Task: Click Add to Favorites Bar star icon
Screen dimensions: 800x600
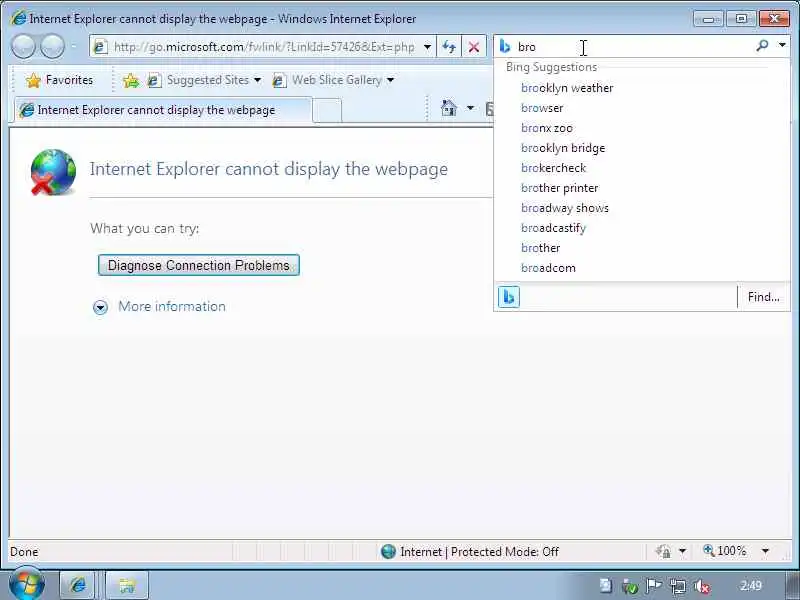Action: pos(131,81)
